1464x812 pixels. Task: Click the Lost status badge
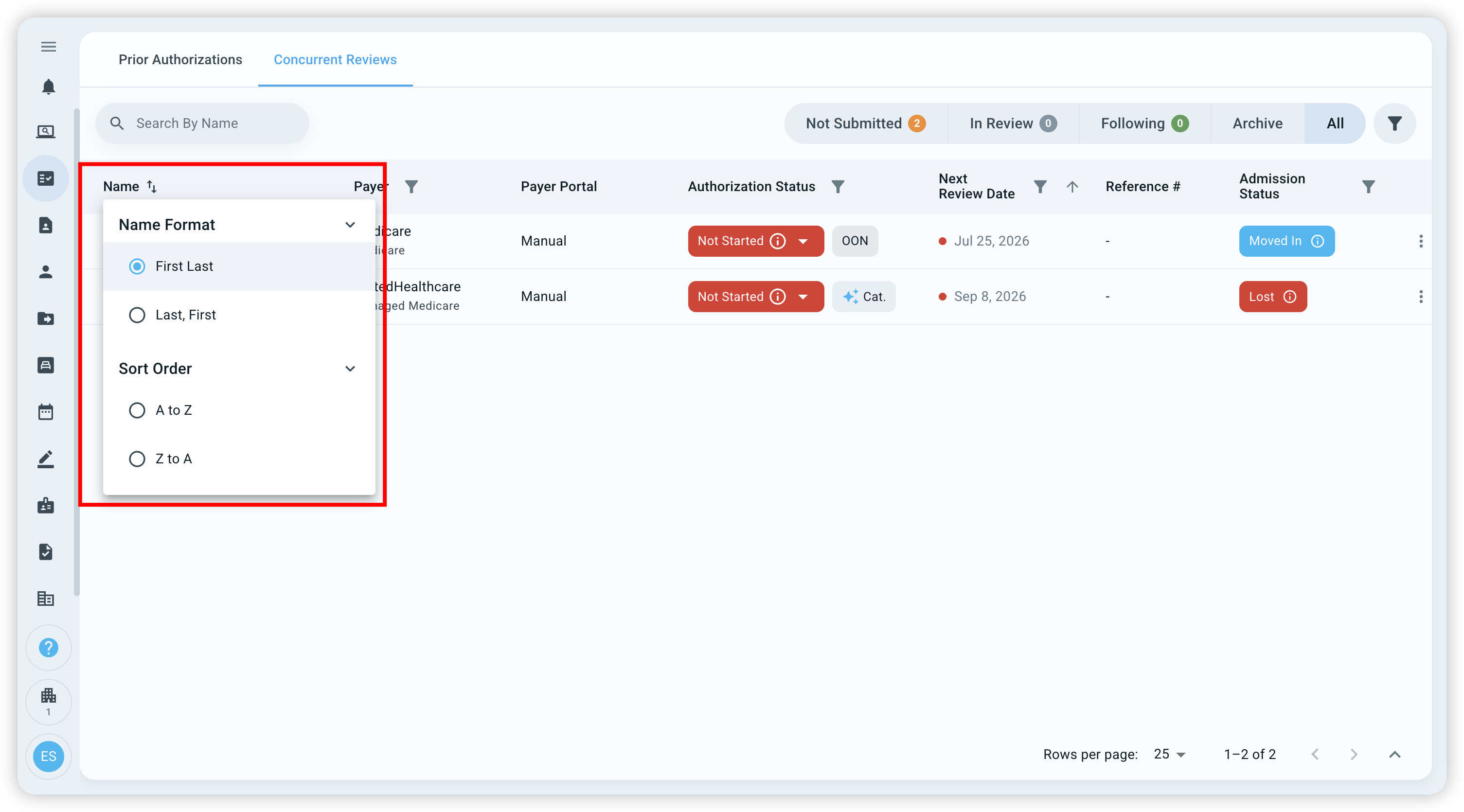1273,297
